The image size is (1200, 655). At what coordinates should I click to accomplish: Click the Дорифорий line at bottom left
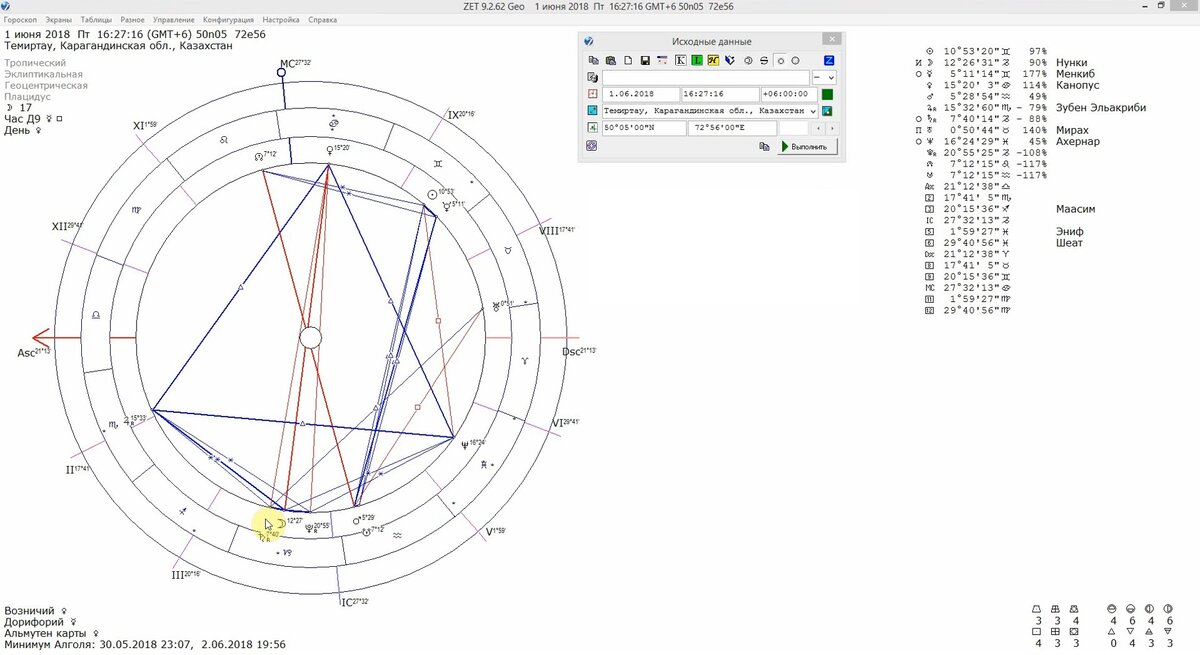(x=40, y=621)
